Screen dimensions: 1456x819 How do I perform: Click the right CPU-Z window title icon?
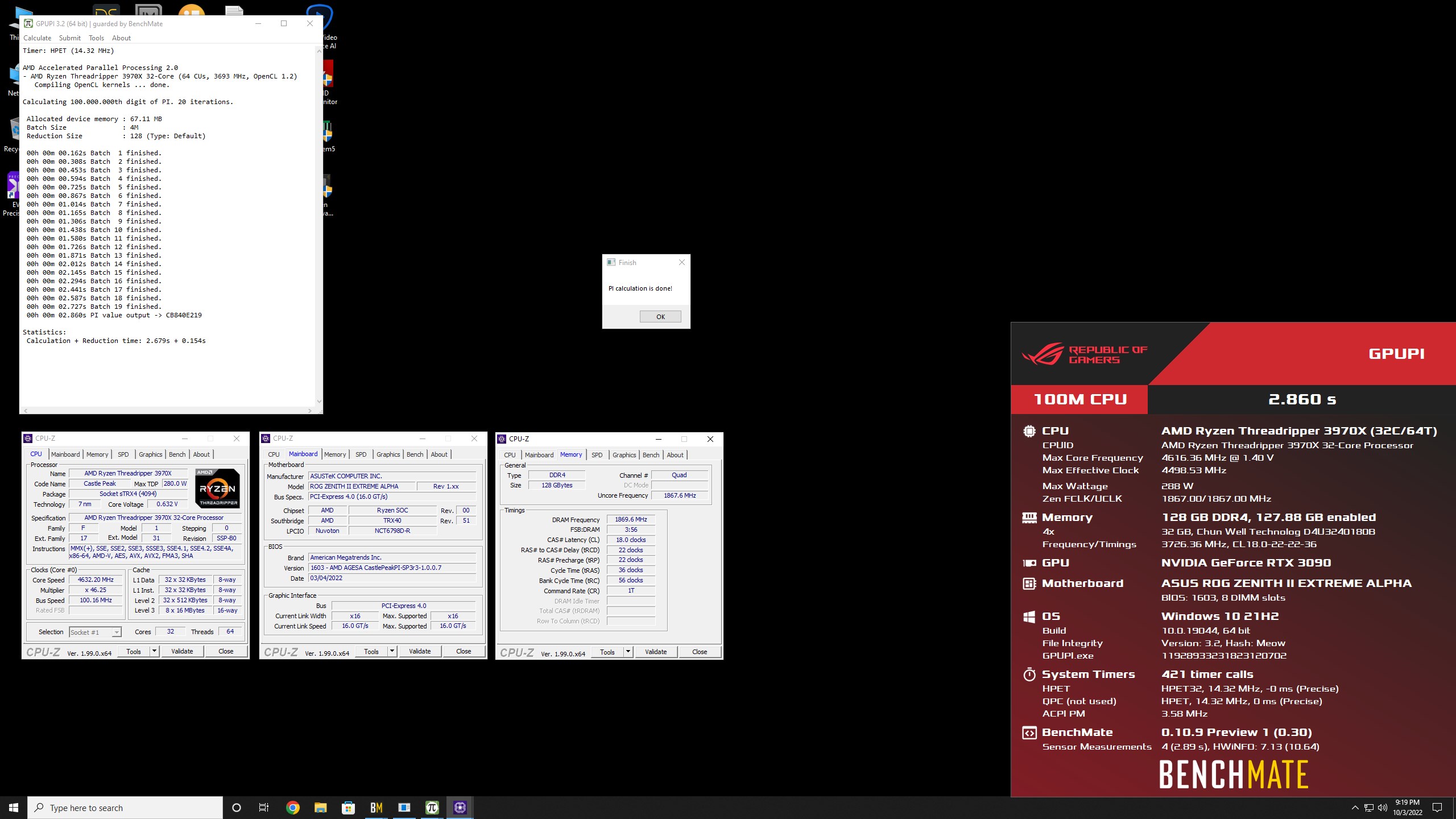point(502,439)
